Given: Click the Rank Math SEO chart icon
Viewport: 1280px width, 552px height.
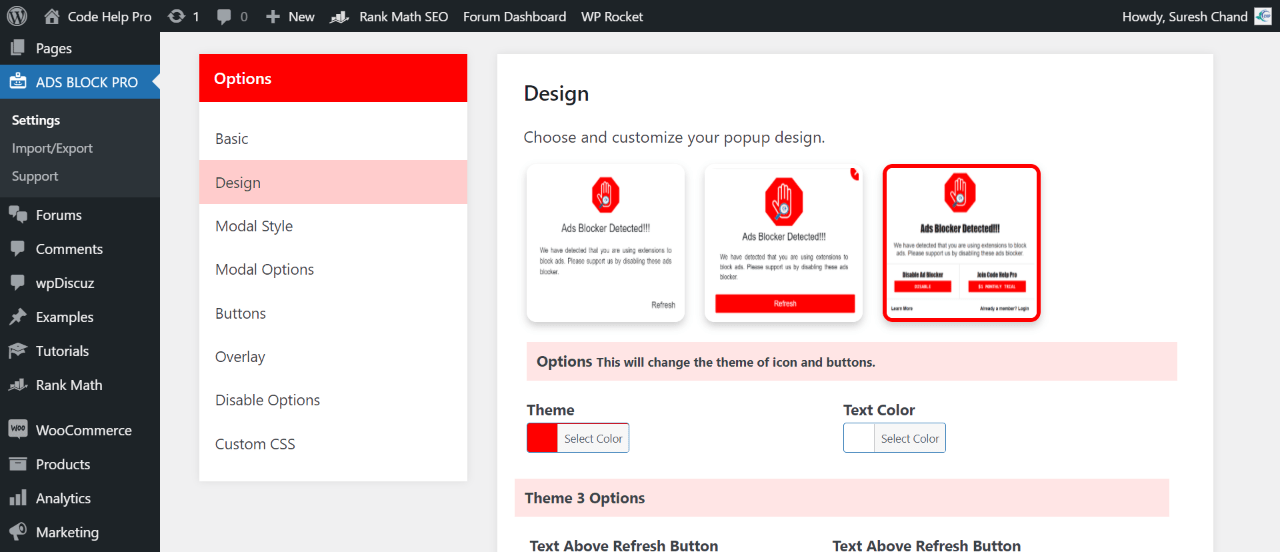Looking at the screenshot, I should (340, 16).
